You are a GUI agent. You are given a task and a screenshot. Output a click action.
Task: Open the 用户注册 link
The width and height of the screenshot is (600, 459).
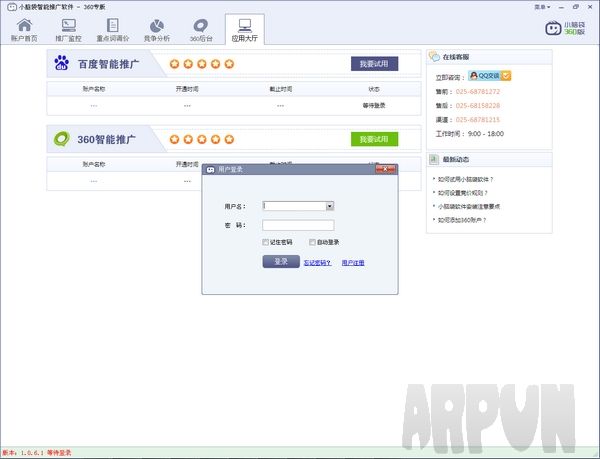353,262
